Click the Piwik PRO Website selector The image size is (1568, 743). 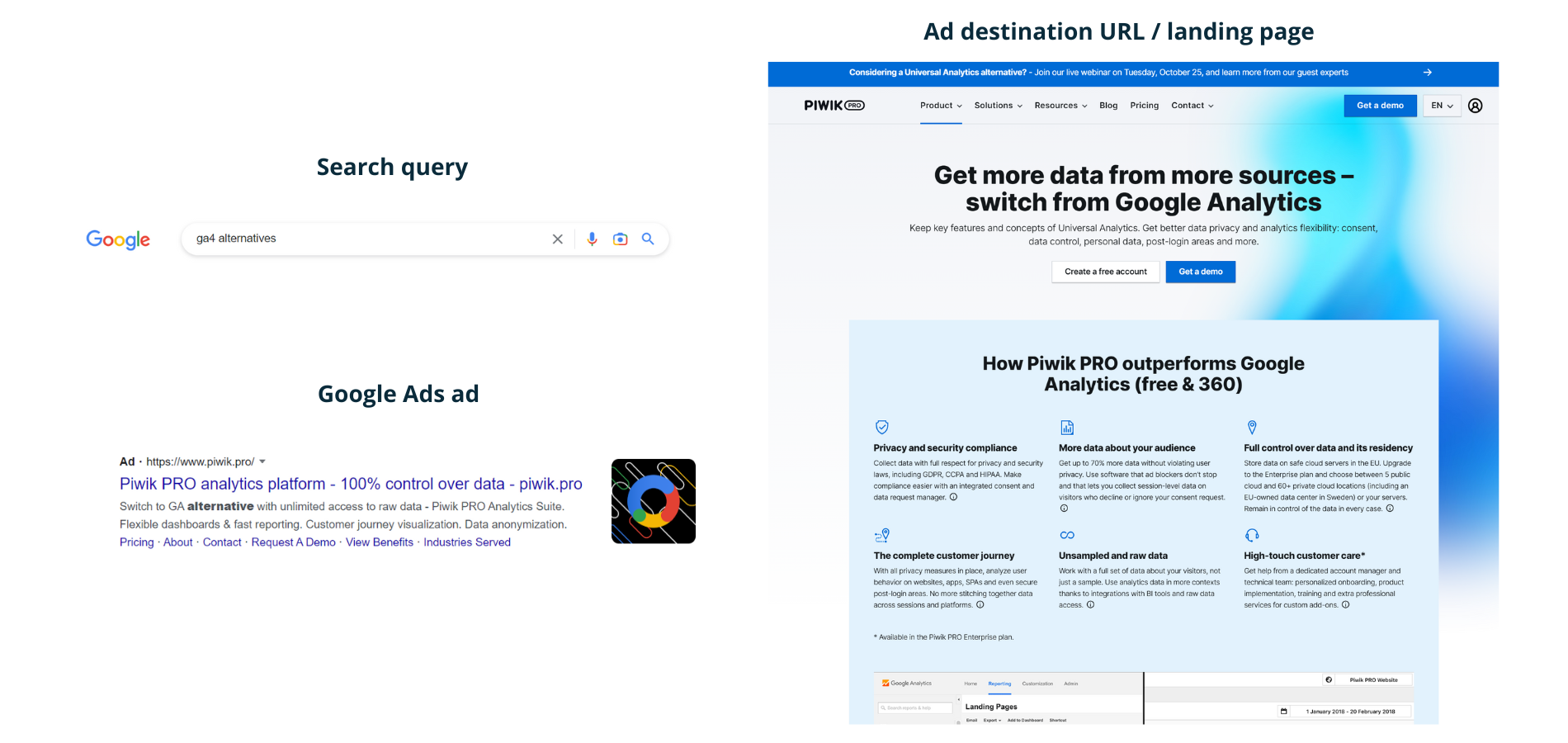(1367, 680)
